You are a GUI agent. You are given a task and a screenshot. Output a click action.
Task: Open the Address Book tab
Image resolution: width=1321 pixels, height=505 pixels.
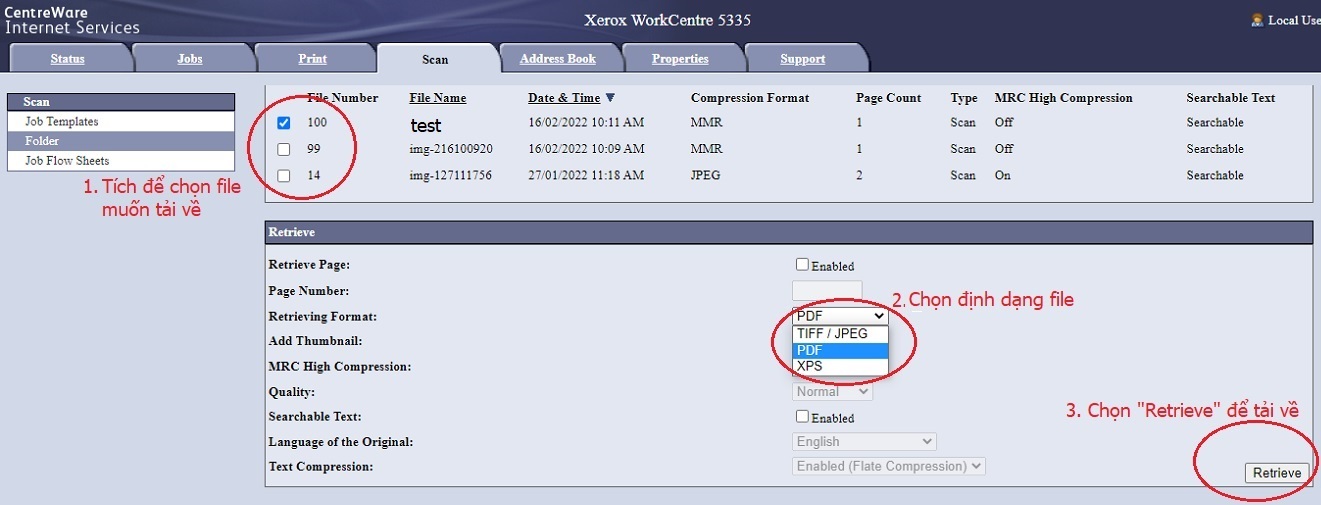pos(558,59)
